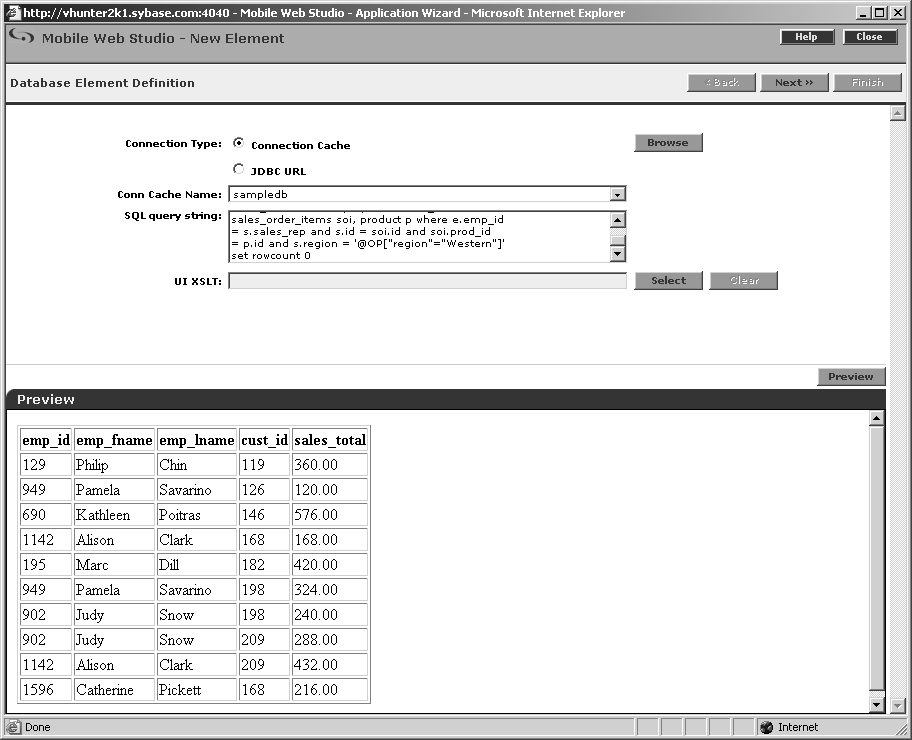Click the Catherine first name cell
The width and height of the screenshot is (912, 740).
114,690
